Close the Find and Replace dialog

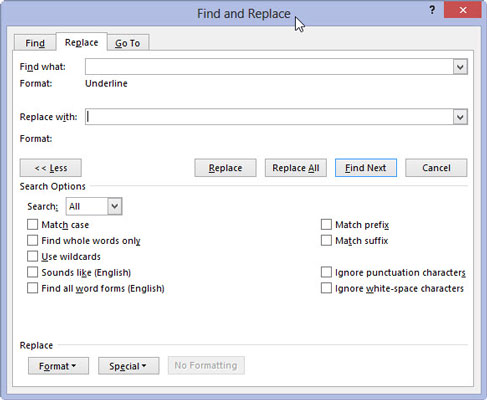pos(463,10)
